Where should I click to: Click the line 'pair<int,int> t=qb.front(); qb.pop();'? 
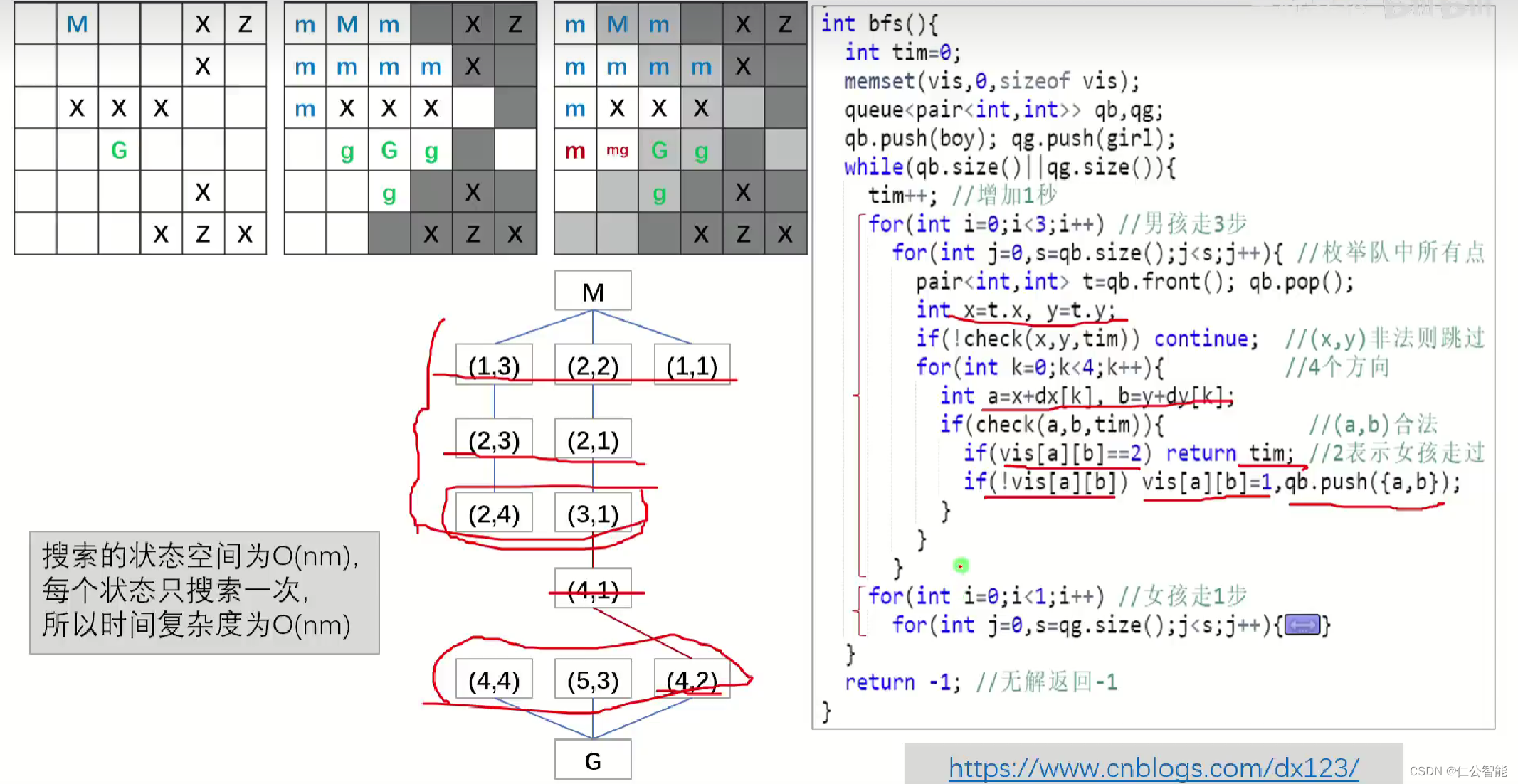tap(1135, 282)
